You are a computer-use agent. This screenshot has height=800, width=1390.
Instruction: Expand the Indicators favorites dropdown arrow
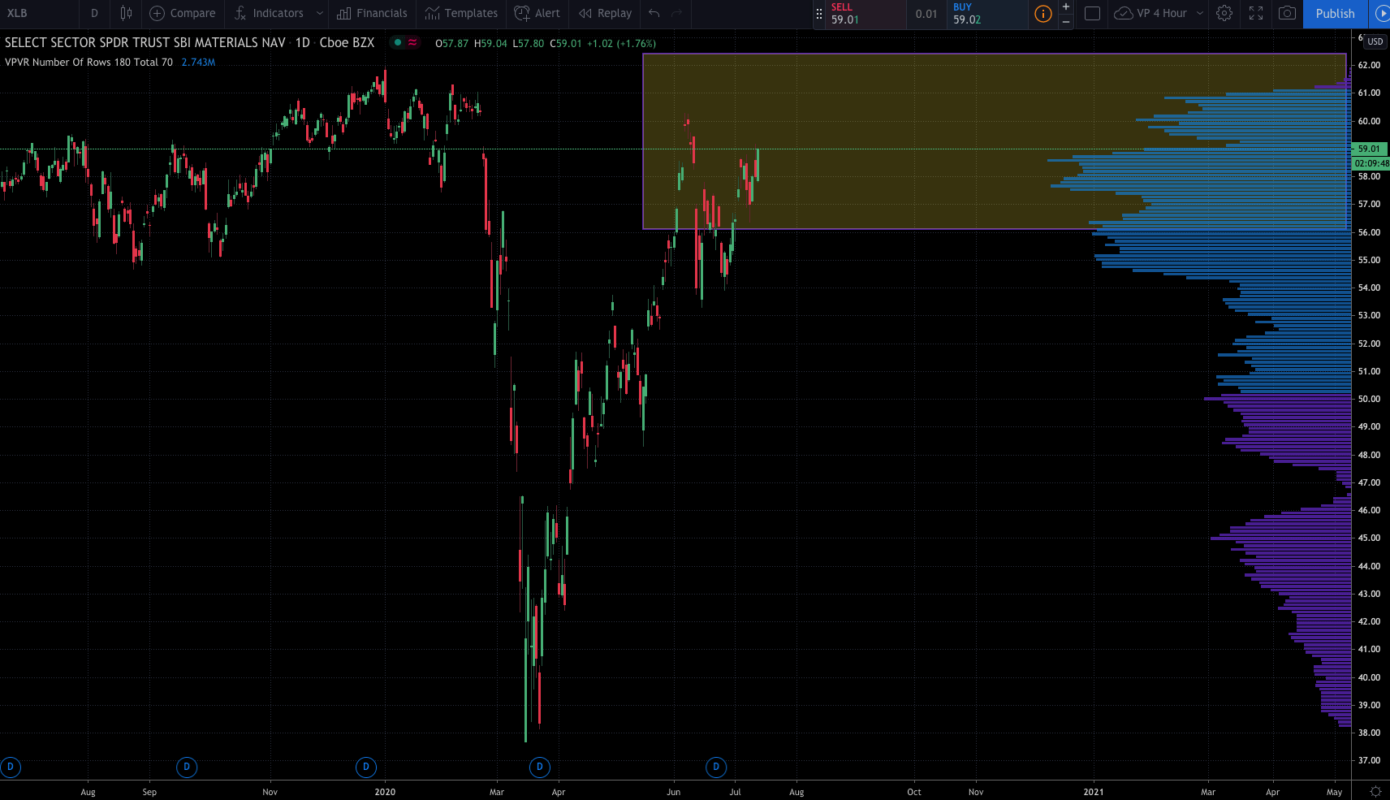point(319,13)
